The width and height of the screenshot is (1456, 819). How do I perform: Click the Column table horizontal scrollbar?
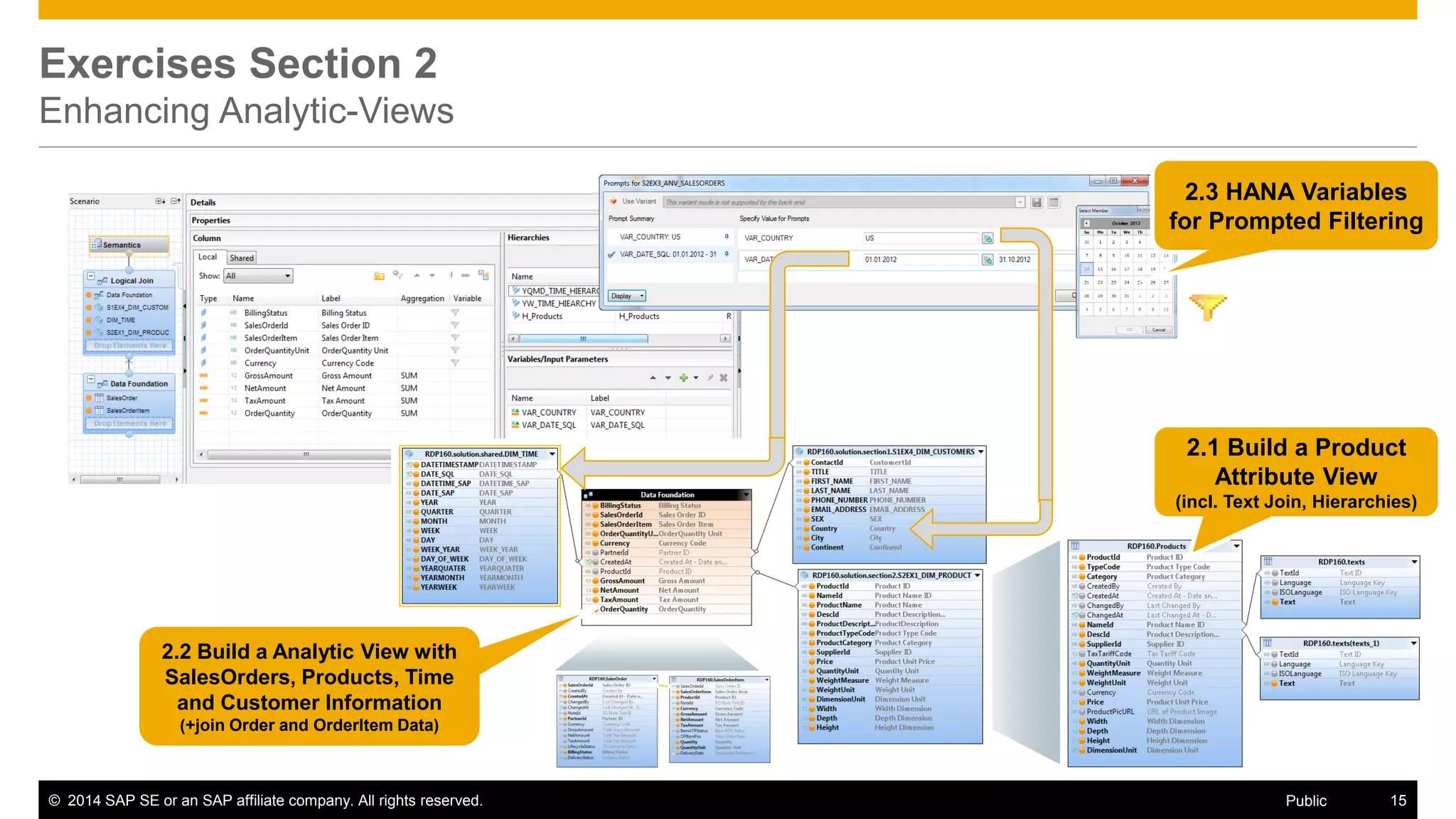tap(306, 454)
